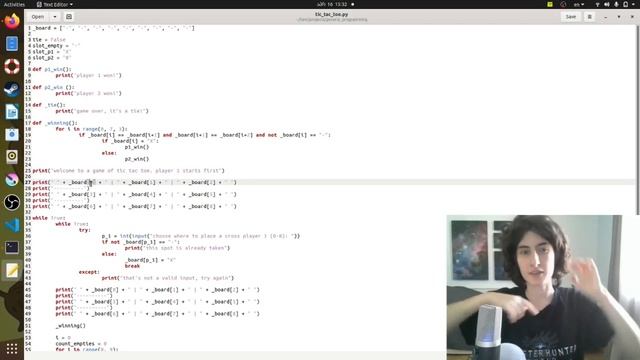640x360 pixels.
Task: Click 'p1_win()' call on line 21
Action: coord(137,147)
